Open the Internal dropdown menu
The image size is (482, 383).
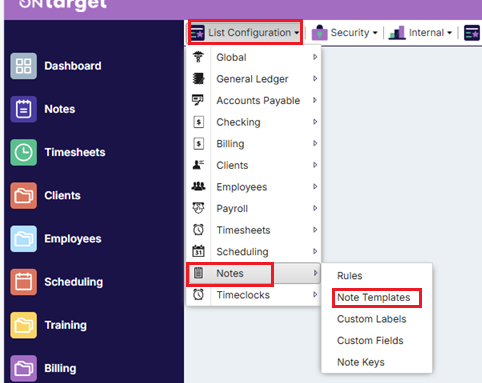coord(421,33)
